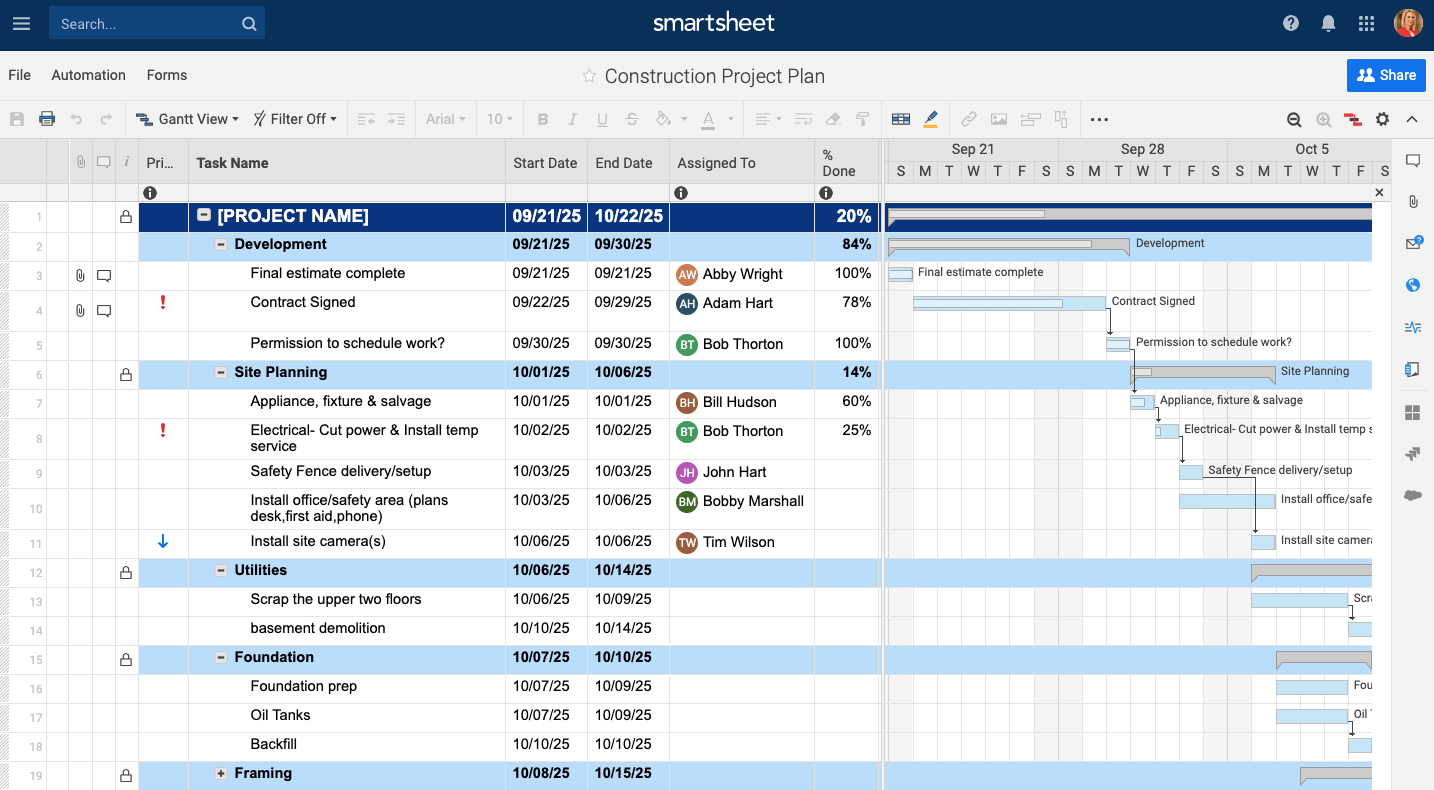Favorite the sheet with star icon
The image size is (1434, 790).
click(x=589, y=77)
